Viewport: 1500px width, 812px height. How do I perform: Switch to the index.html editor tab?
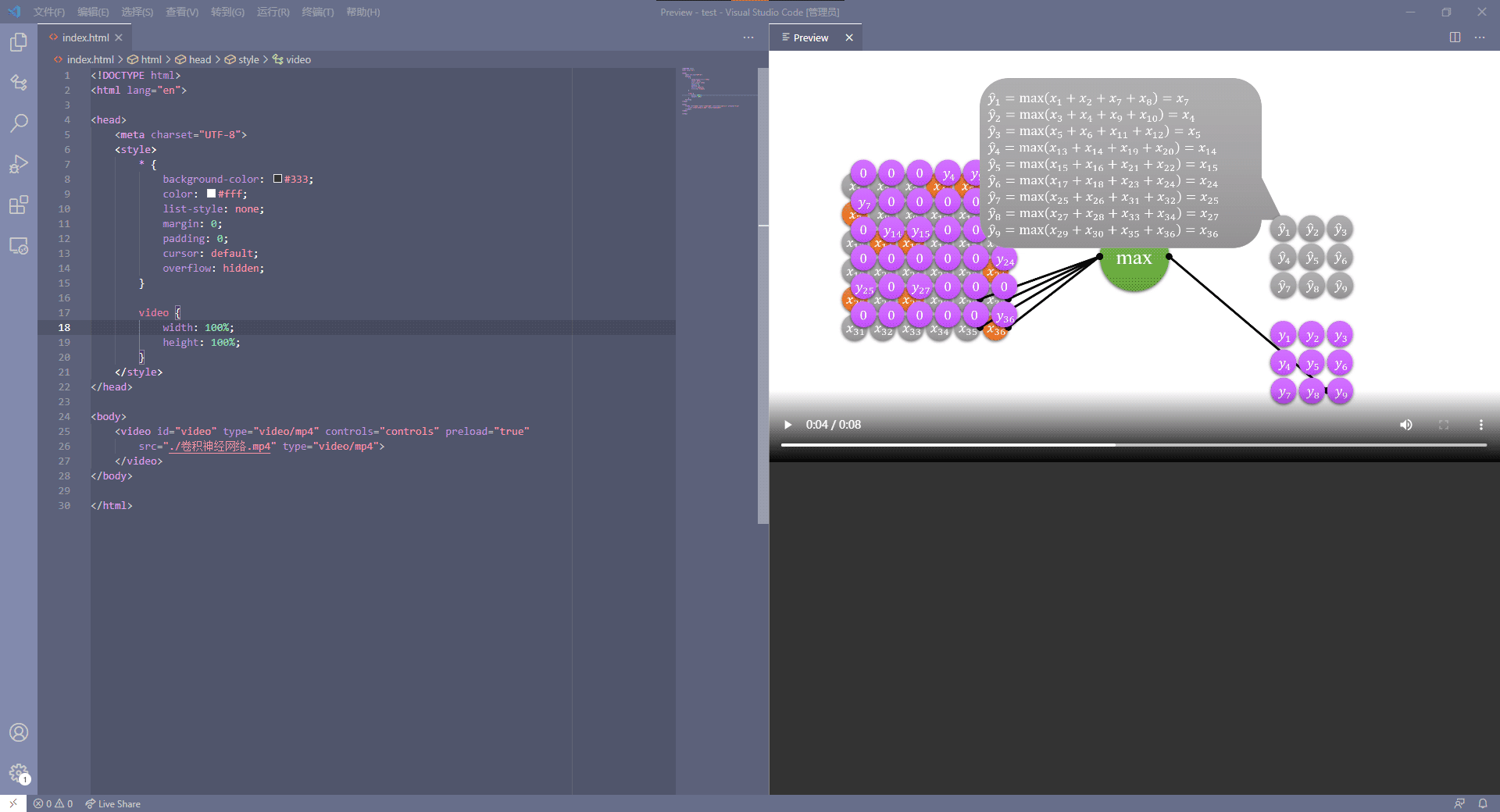pos(85,37)
